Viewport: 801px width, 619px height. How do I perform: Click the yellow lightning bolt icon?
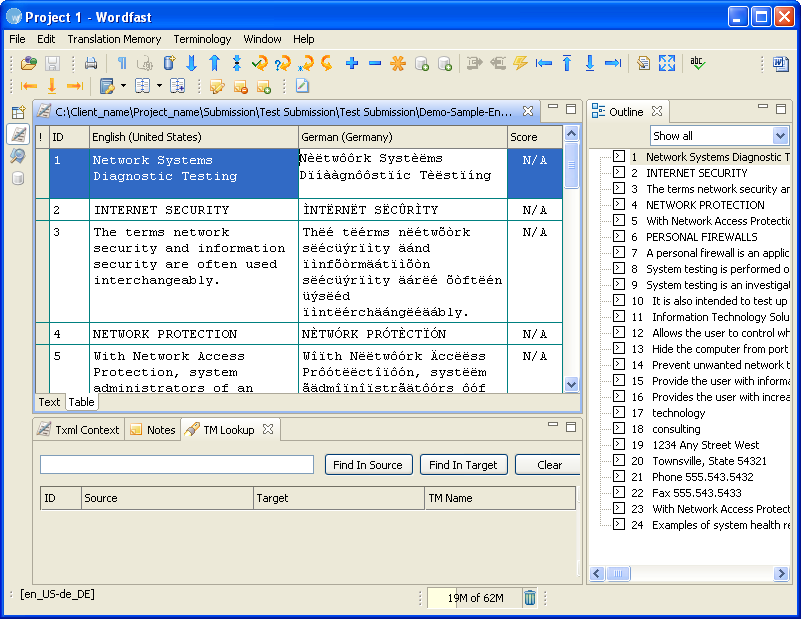(520, 63)
